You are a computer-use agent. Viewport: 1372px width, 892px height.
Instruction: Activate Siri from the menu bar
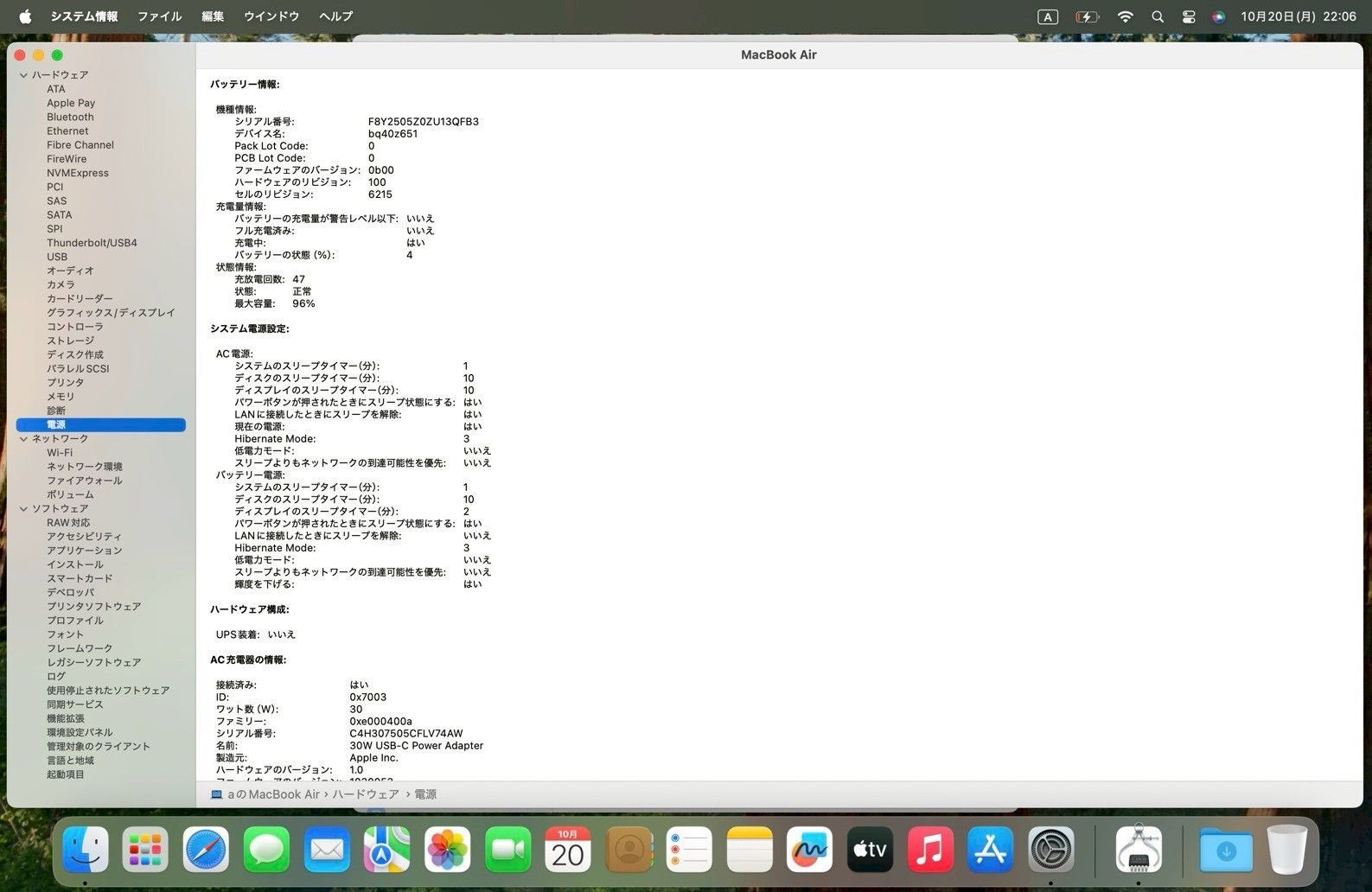point(1218,16)
